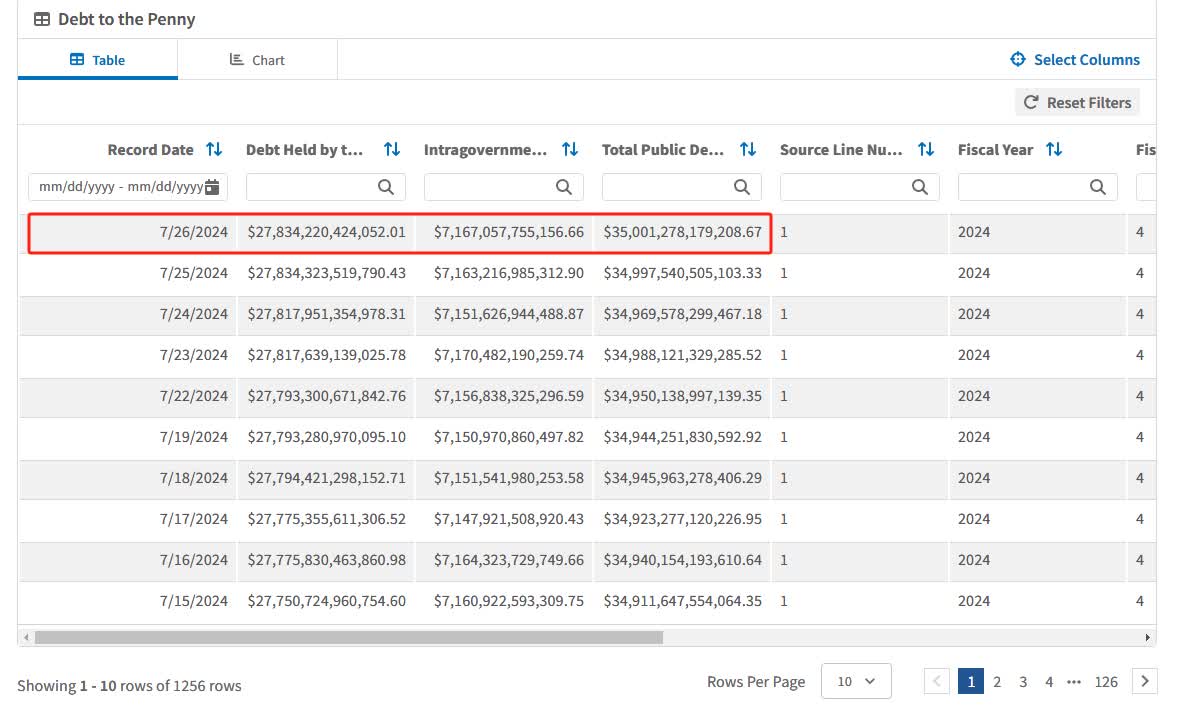
Task: Select the Table tab
Action: 98,60
